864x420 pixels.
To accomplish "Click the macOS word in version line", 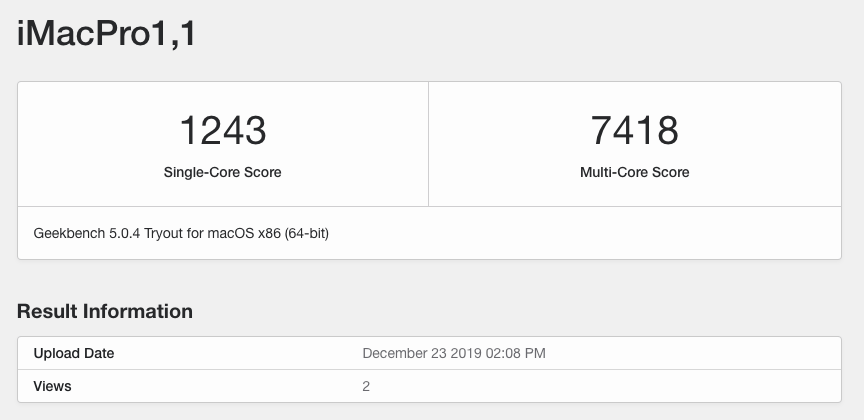I will tap(232, 234).
